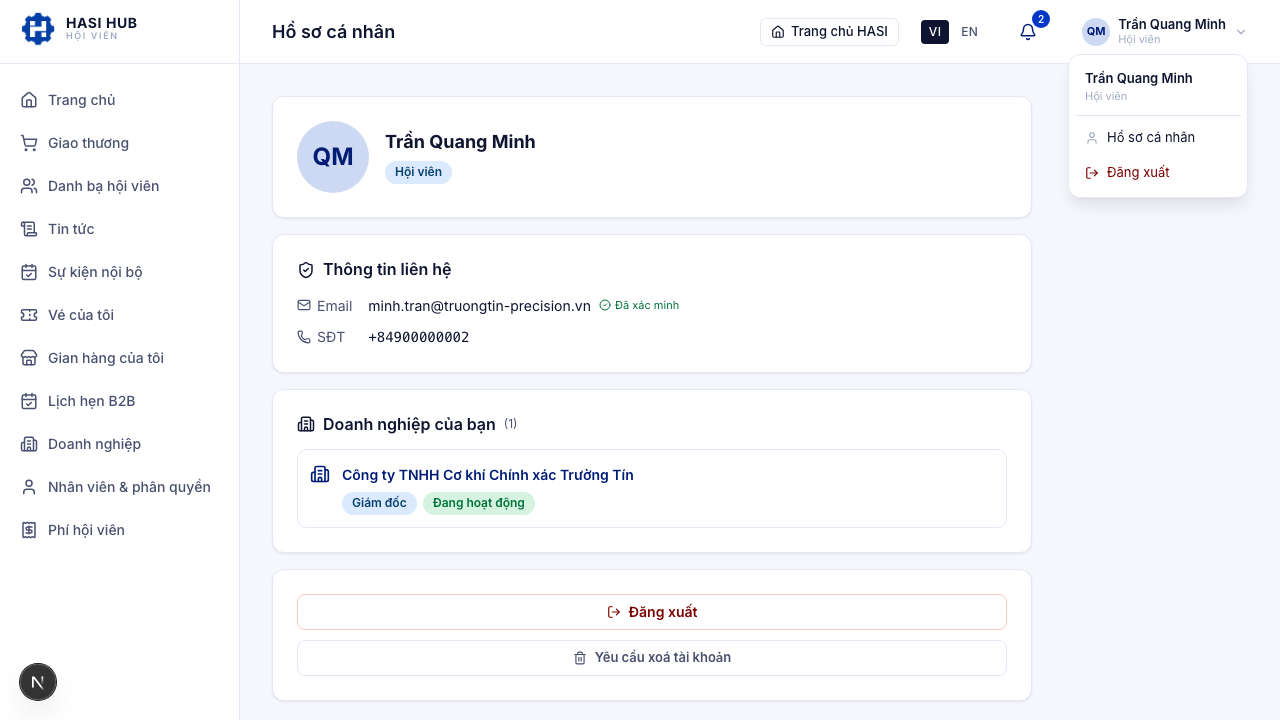Click the Trần Quang Minh header in dropdown menu

(x=1139, y=78)
